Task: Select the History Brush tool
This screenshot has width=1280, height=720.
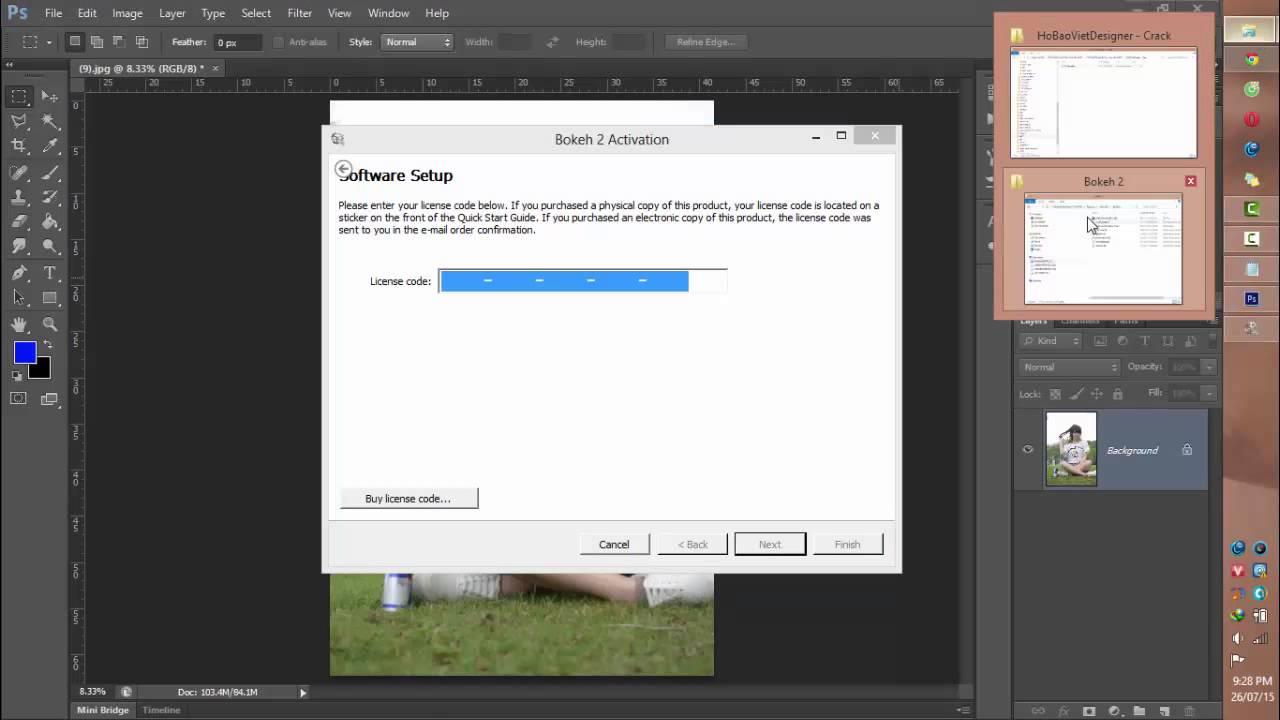Action: [x=49, y=197]
